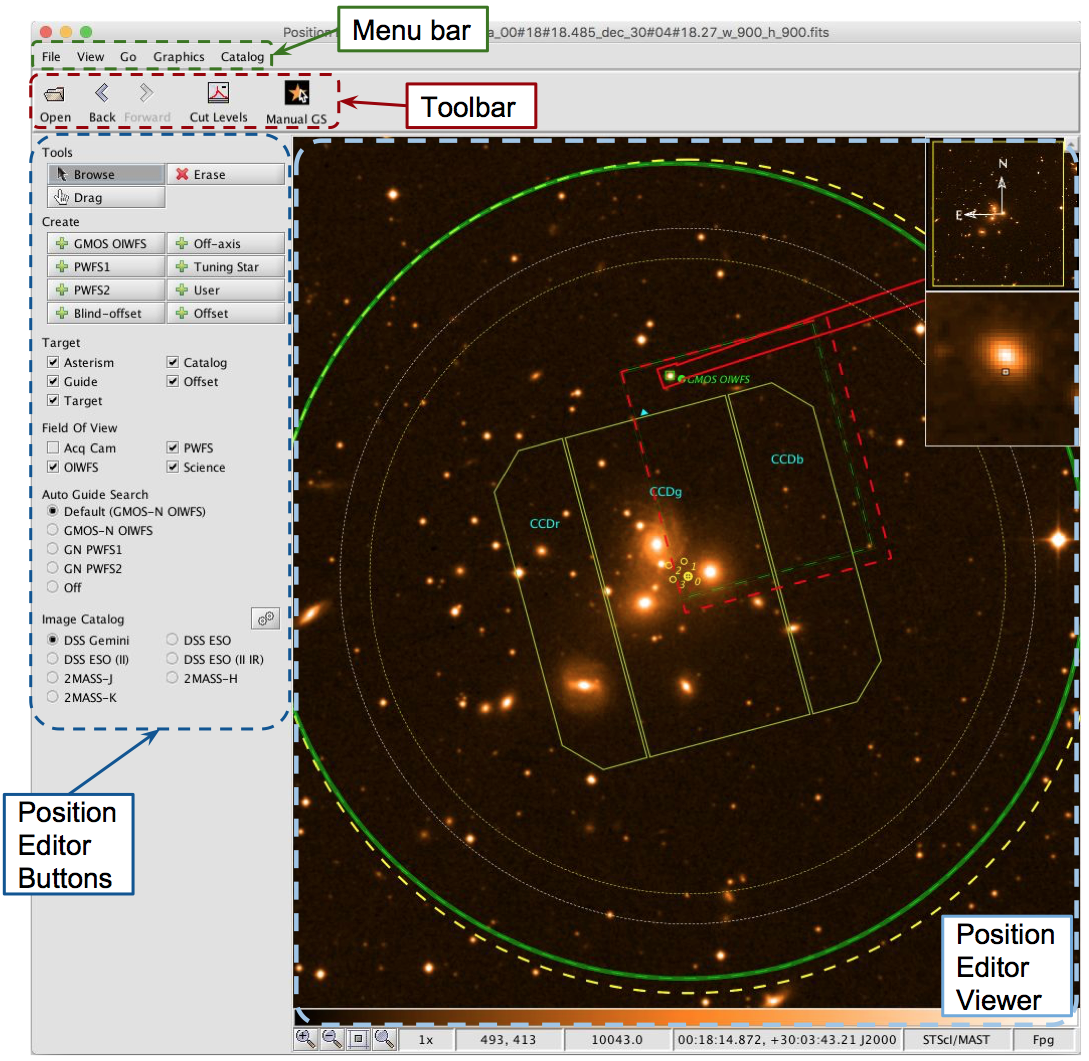
Task: Click the fit-to-window zoom icon
Action: [358, 1039]
